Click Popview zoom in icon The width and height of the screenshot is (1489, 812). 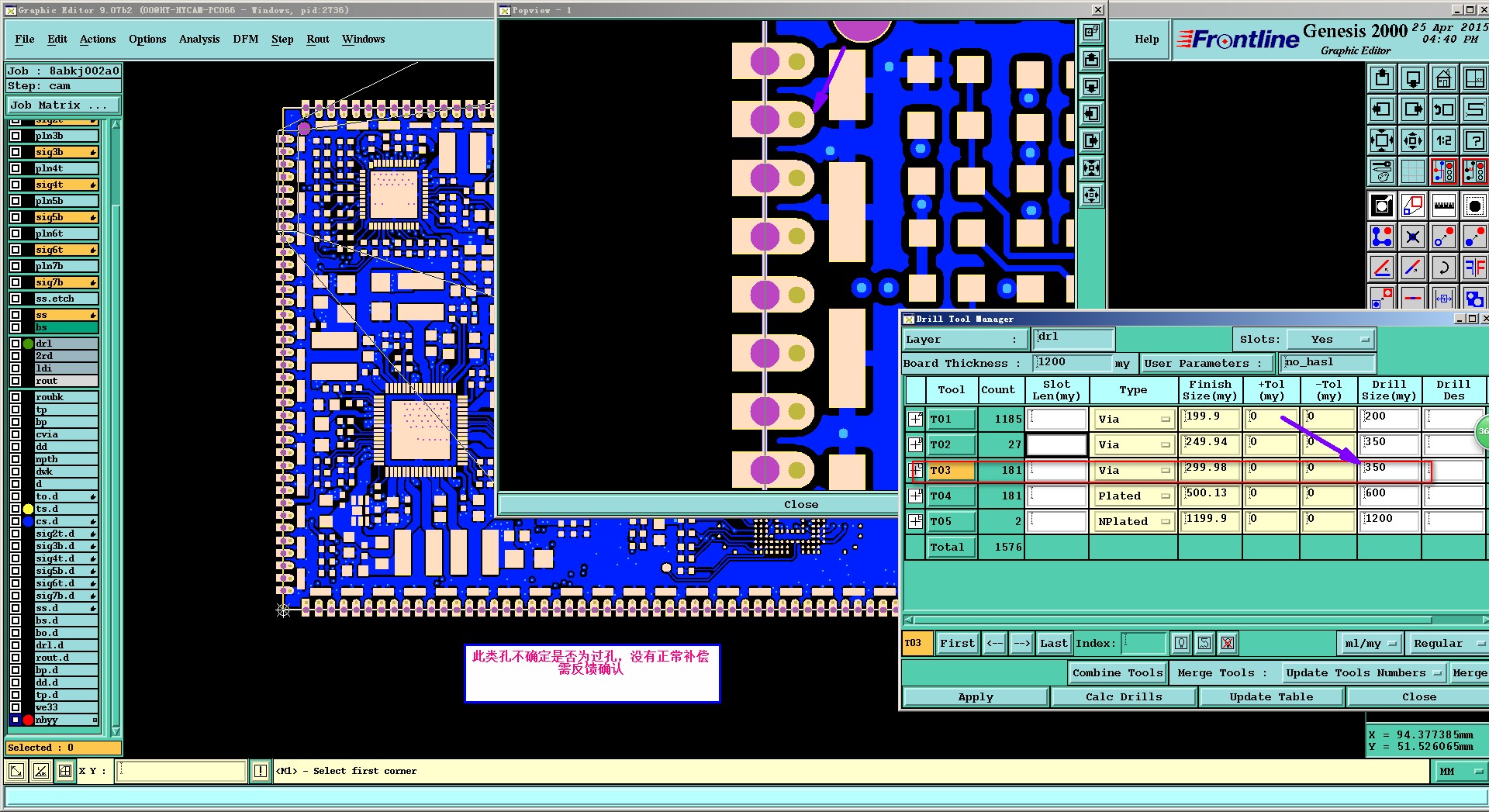[x=1091, y=168]
